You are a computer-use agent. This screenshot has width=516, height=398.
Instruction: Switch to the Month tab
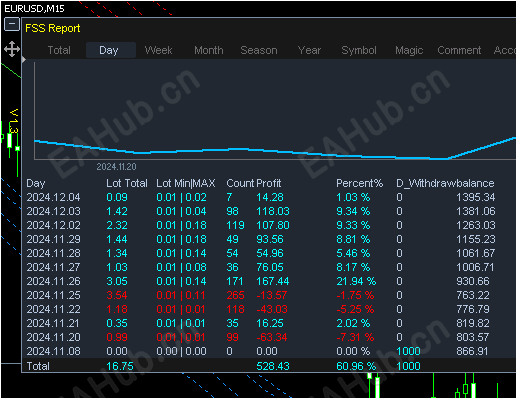209,50
